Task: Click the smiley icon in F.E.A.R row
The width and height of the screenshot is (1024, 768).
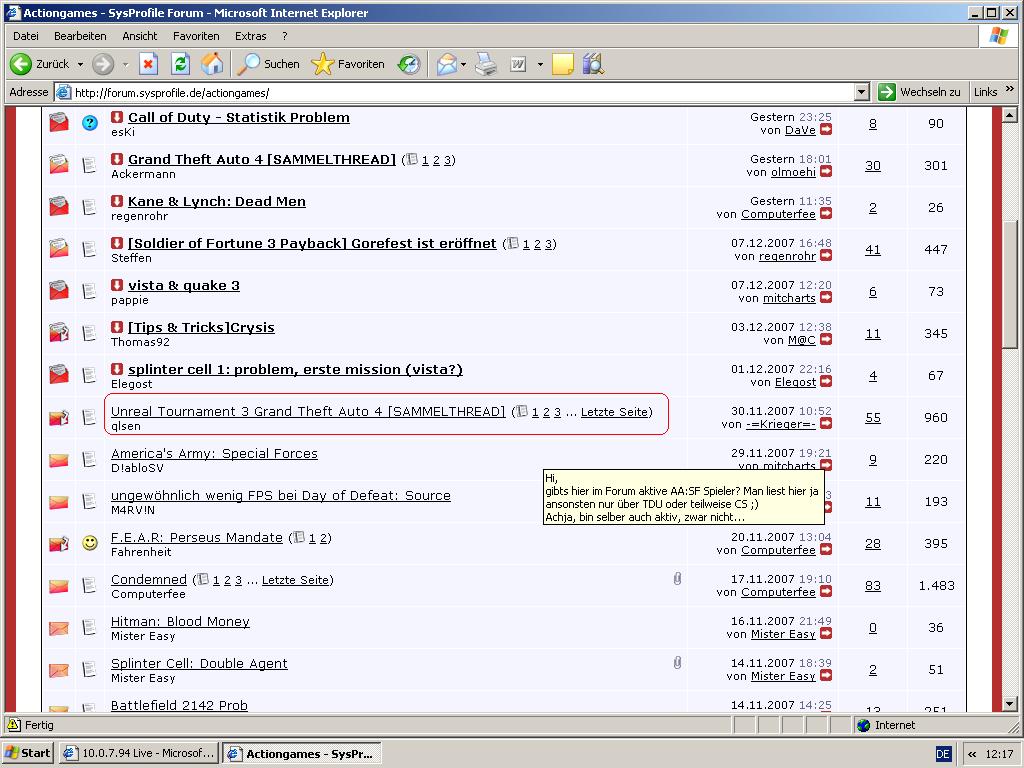Action: [89, 543]
